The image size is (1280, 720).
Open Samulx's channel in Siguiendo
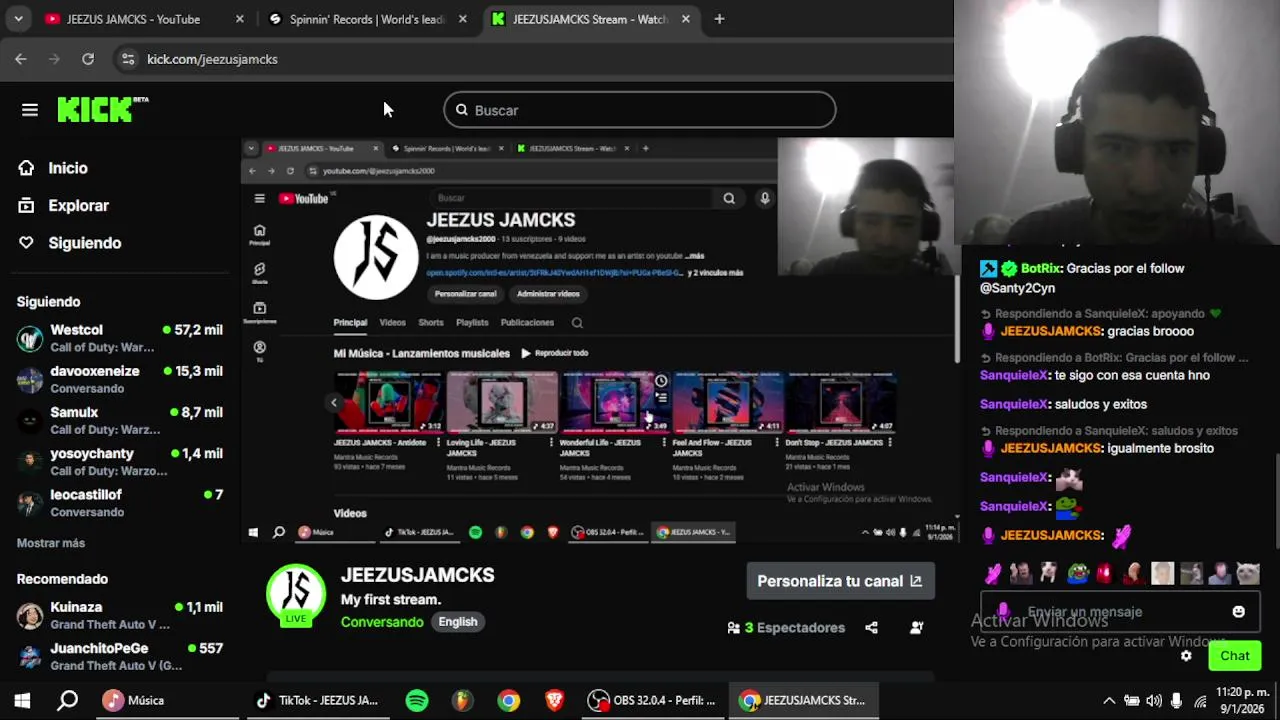click(x=120, y=420)
